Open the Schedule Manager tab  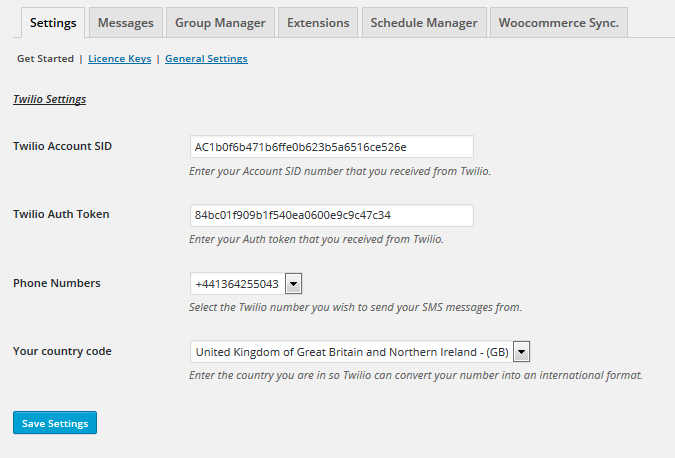pos(423,22)
